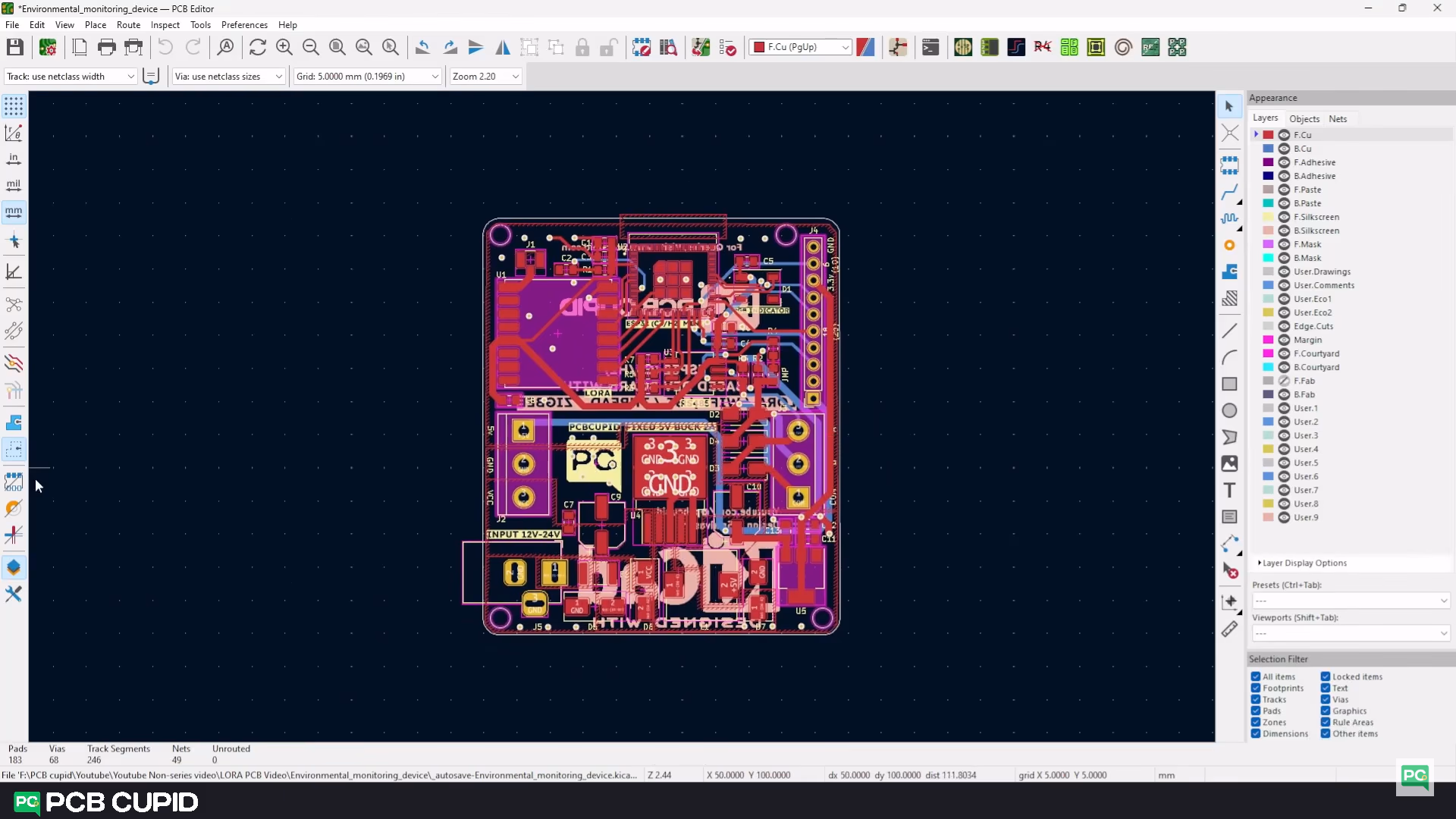The image size is (1456, 819).
Task: Open the Presets combo box
Action: [1350, 601]
